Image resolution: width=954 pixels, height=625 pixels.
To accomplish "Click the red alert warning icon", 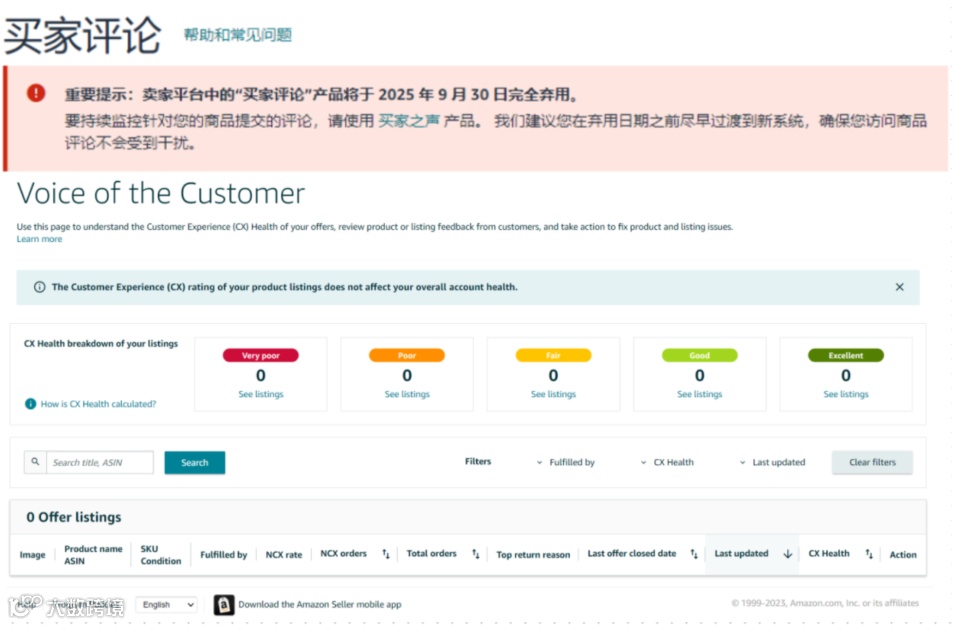I will [x=36, y=93].
